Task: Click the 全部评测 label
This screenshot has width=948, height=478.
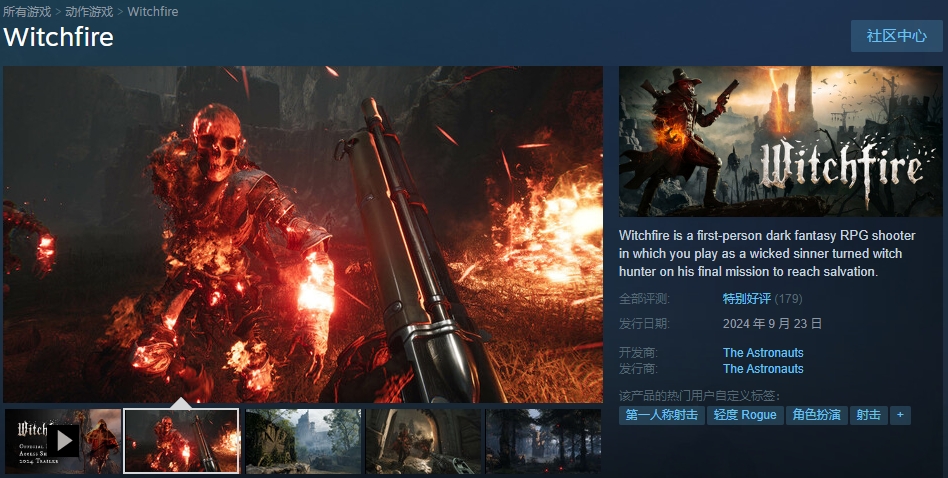Action: click(644, 299)
